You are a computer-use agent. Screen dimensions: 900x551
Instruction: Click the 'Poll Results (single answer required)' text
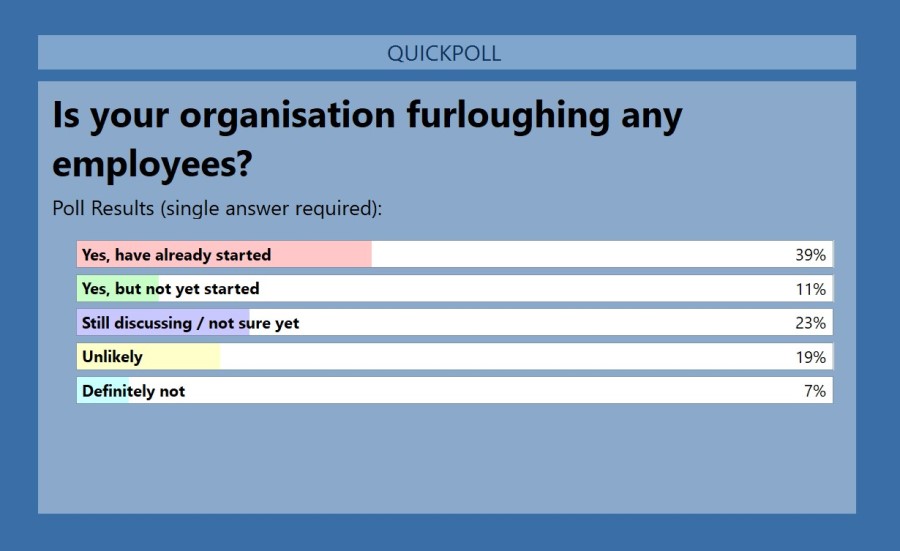click(x=217, y=209)
